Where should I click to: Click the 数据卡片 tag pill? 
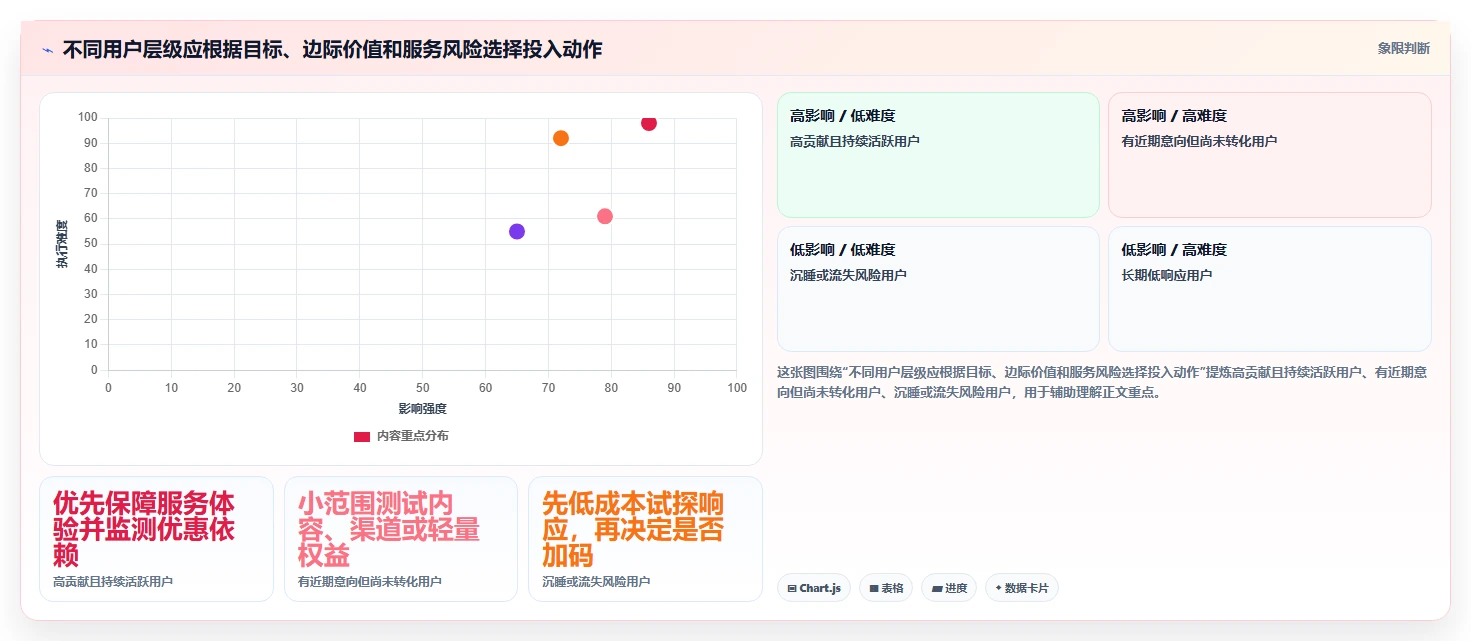[1022, 588]
